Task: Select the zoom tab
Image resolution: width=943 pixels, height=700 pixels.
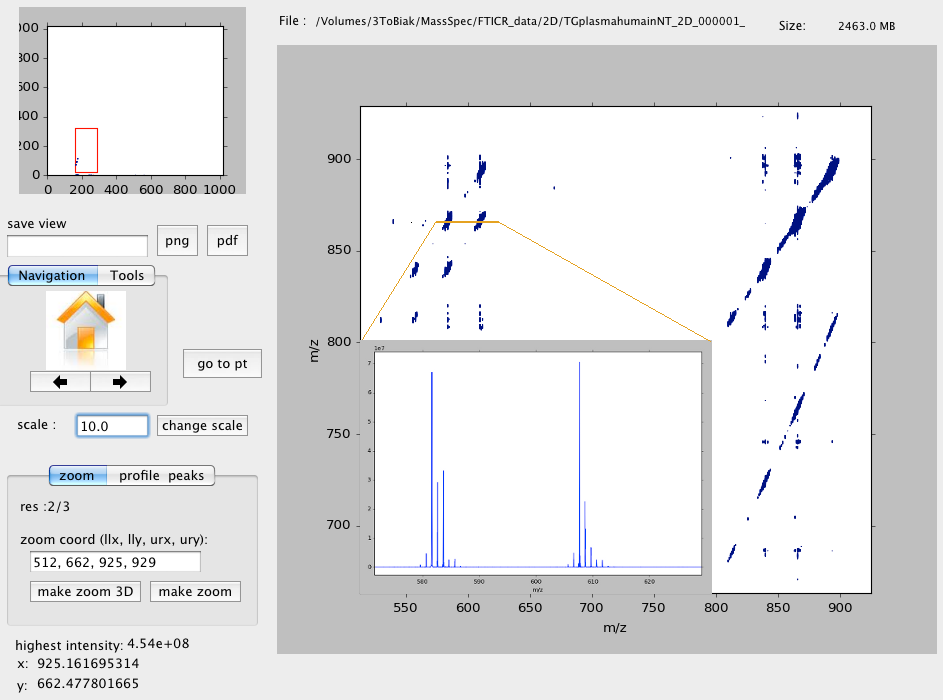Action: coord(77,476)
